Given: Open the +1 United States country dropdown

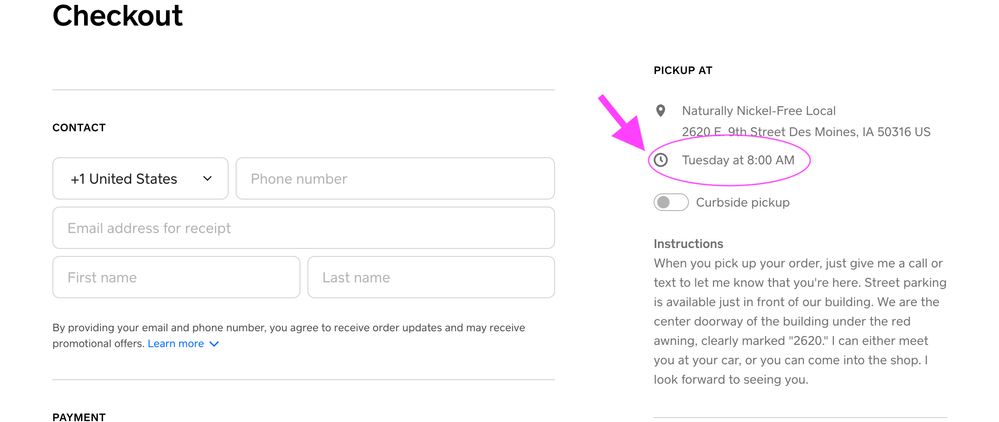Looking at the screenshot, I should [x=140, y=179].
